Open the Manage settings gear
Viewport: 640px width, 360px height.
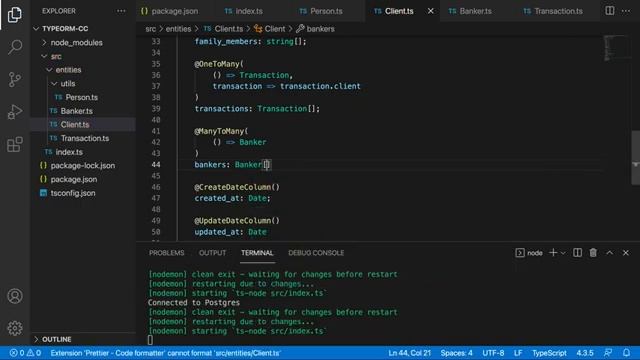[15, 328]
